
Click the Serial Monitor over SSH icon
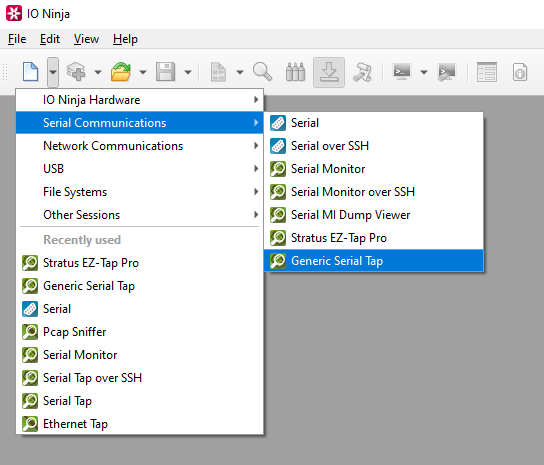tap(278, 192)
